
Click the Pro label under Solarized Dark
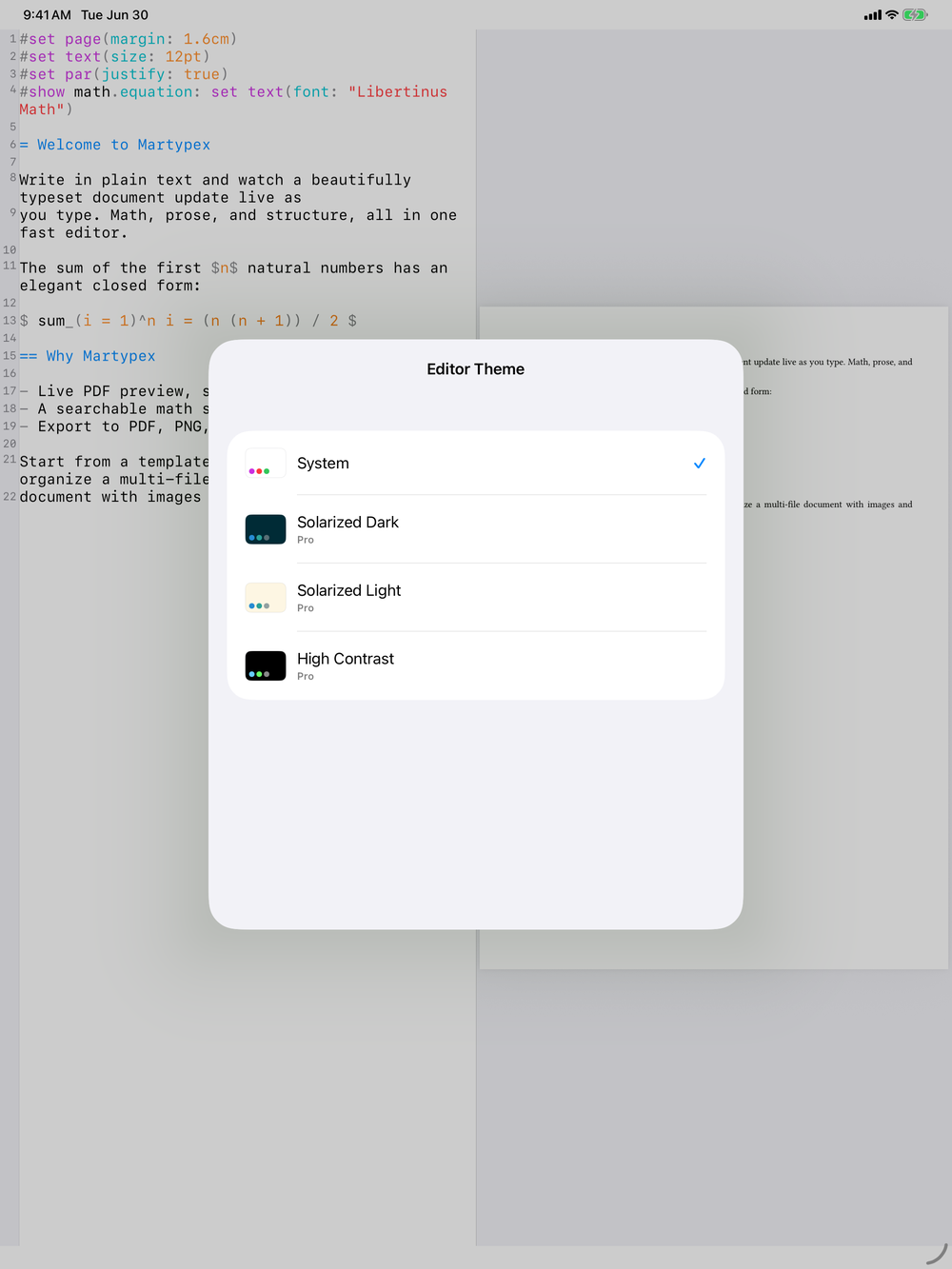tap(306, 540)
